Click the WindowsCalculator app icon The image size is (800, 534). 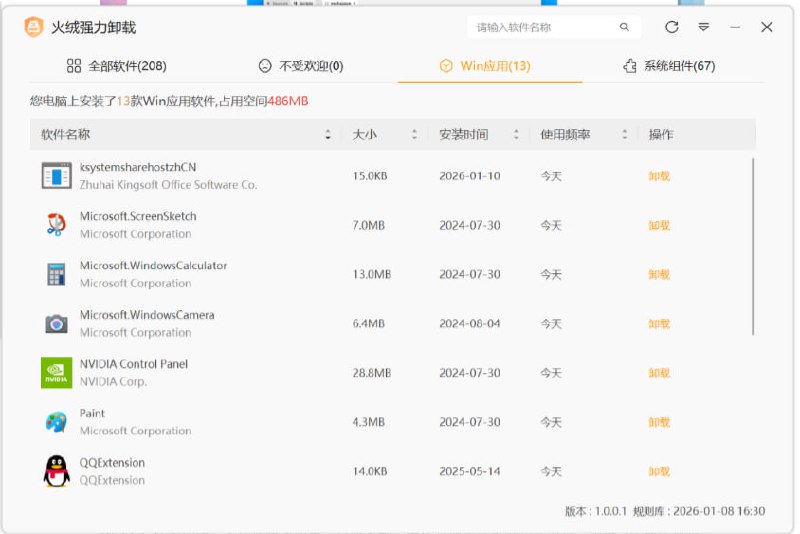pos(56,274)
